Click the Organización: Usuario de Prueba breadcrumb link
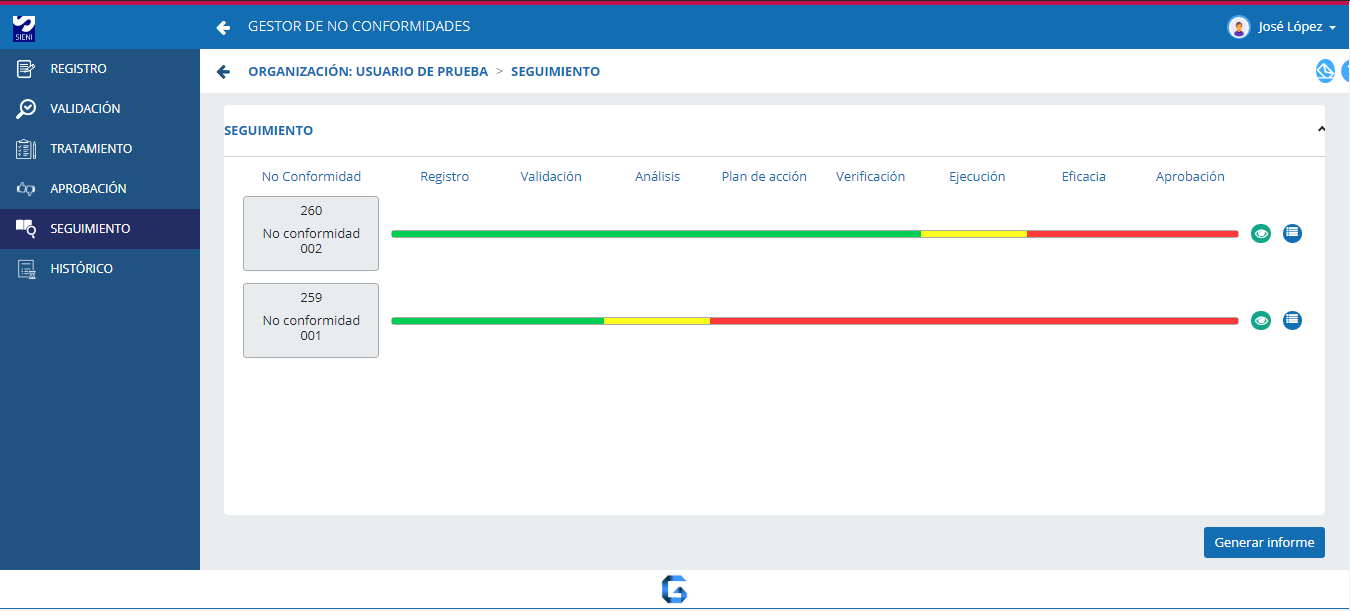Viewport: 1350px width, 611px height. [x=368, y=72]
